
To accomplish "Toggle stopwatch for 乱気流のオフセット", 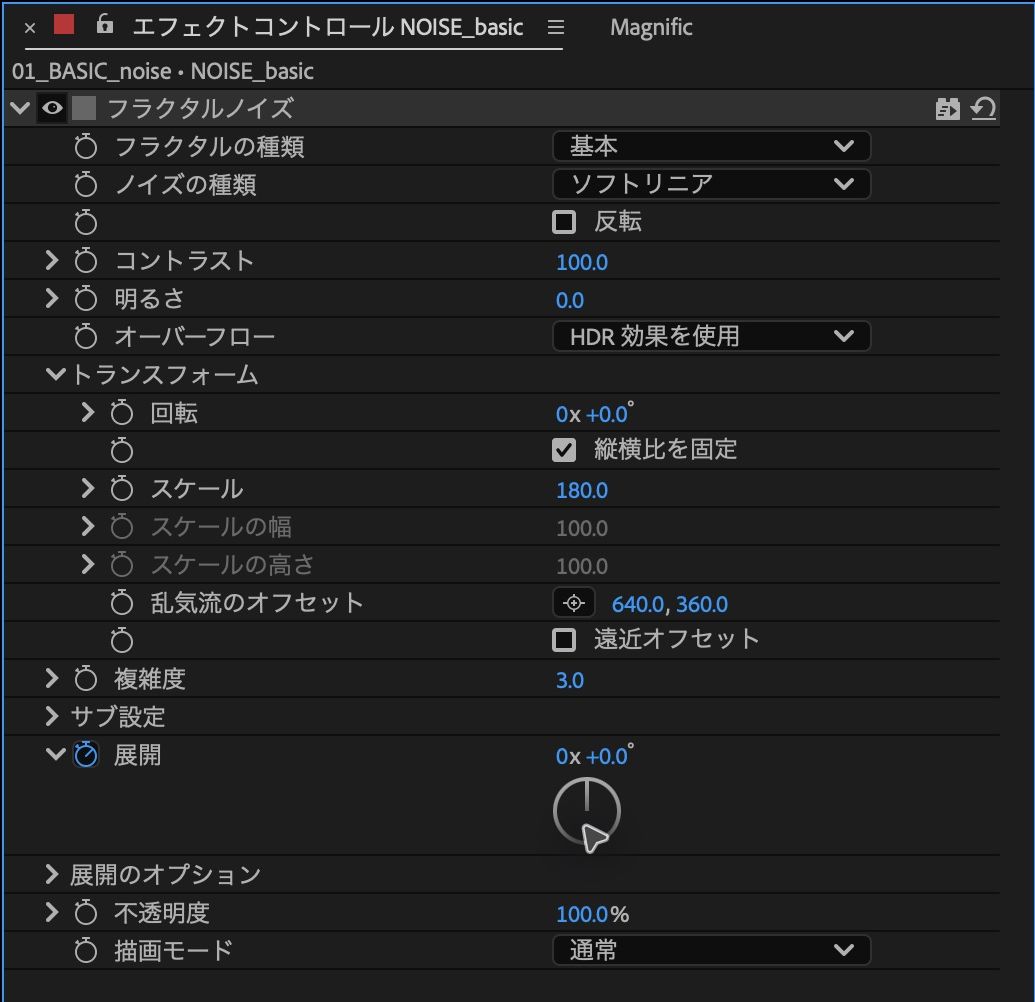I will click(121, 603).
